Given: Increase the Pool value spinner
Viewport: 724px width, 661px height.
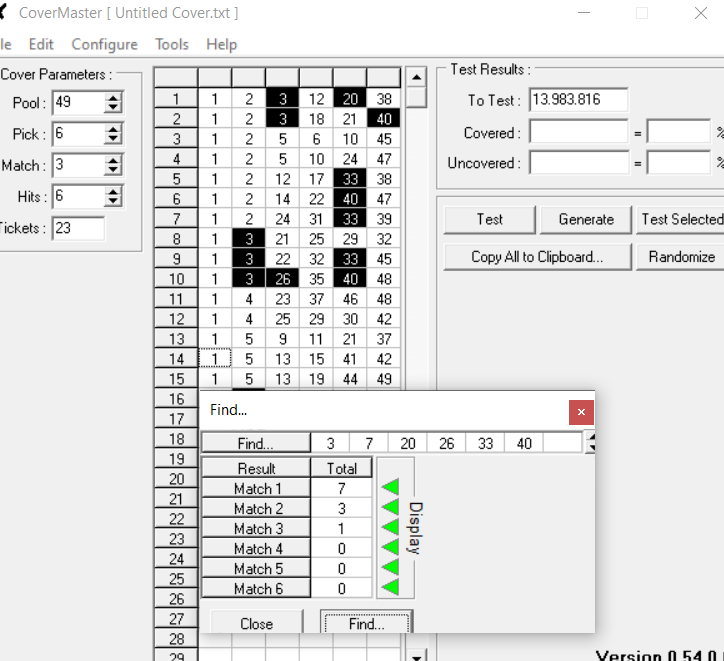Looking at the screenshot, I should pyautogui.click(x=113, y=97).
